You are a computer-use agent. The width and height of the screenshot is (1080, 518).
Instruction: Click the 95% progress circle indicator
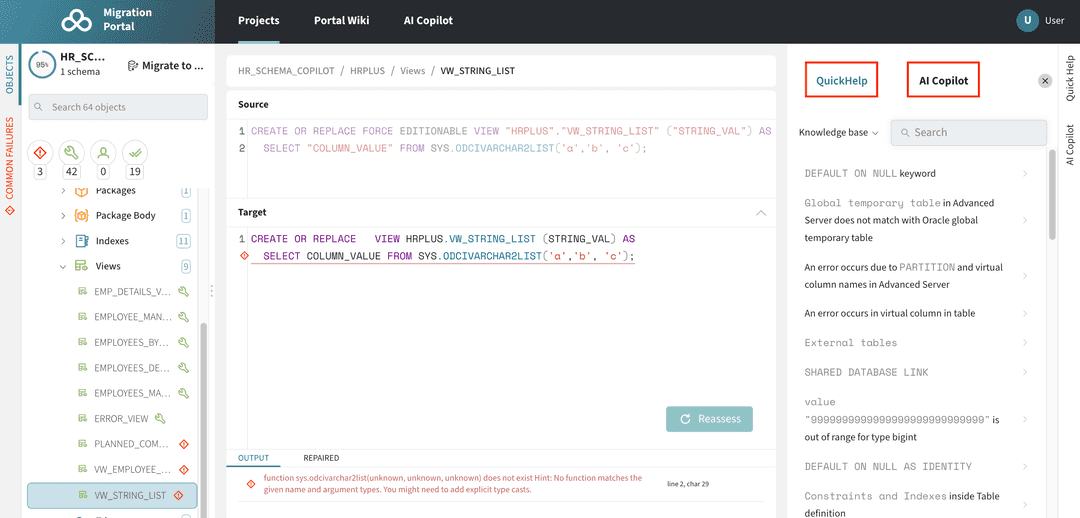(x=42, y=65)
